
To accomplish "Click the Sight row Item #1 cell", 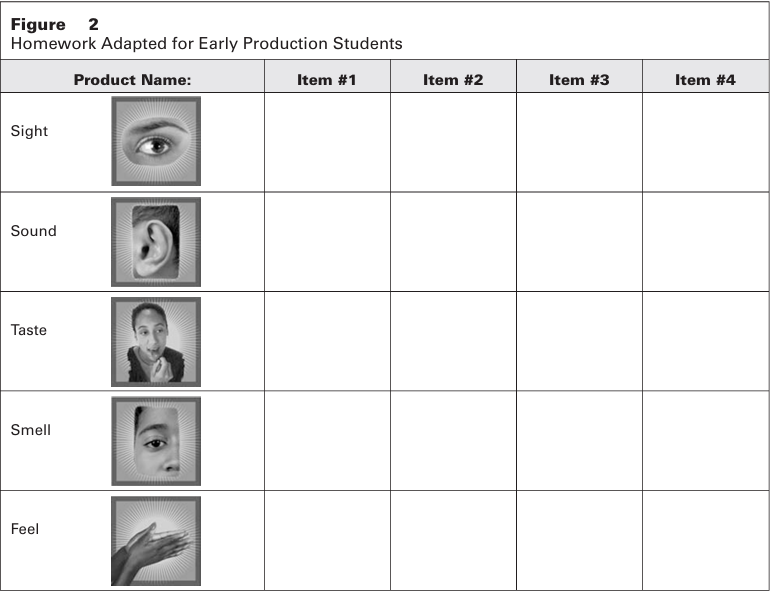I will (x=327, y=142).
